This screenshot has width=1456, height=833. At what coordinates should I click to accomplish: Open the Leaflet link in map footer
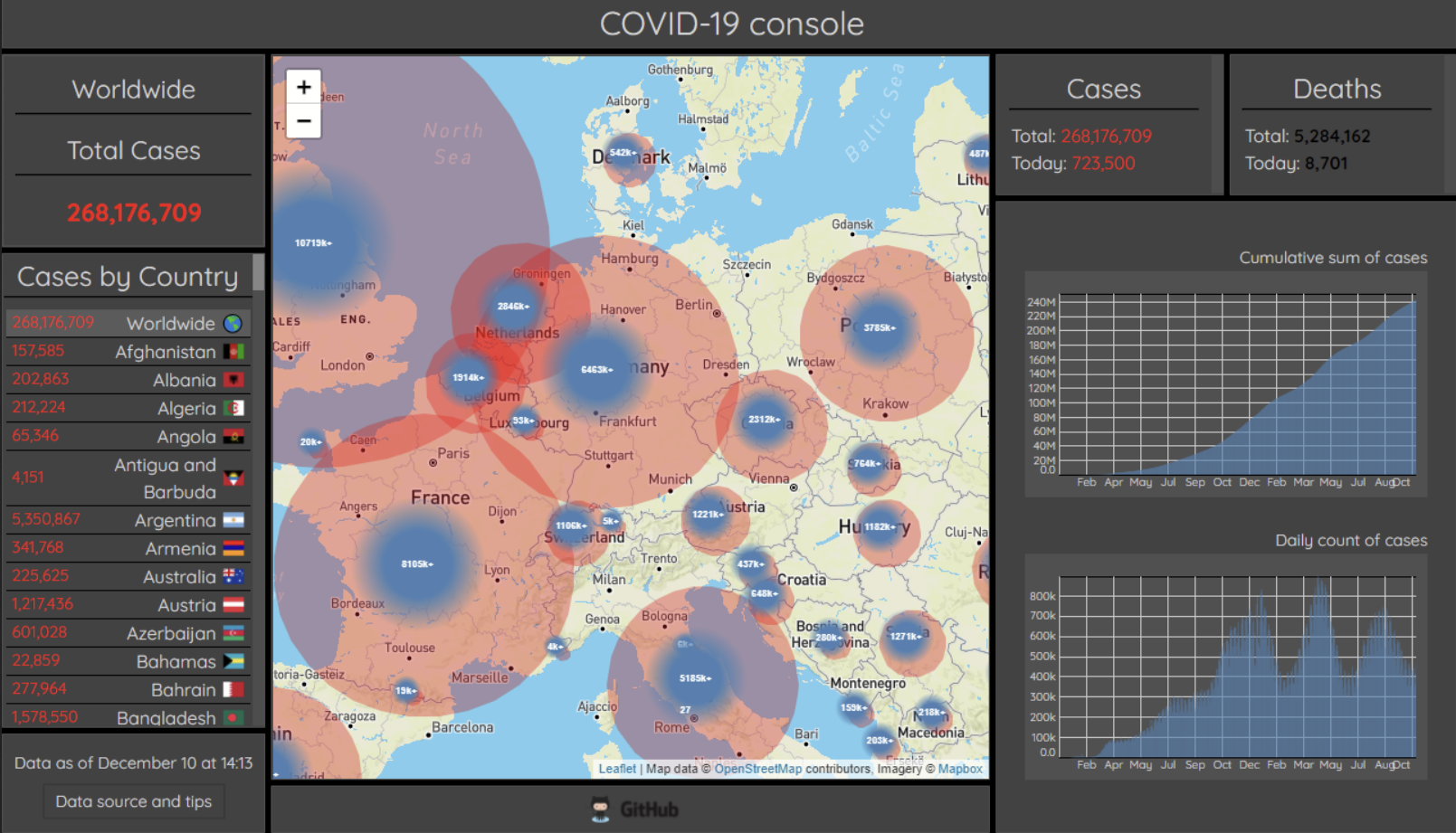(x=618, y=769)
